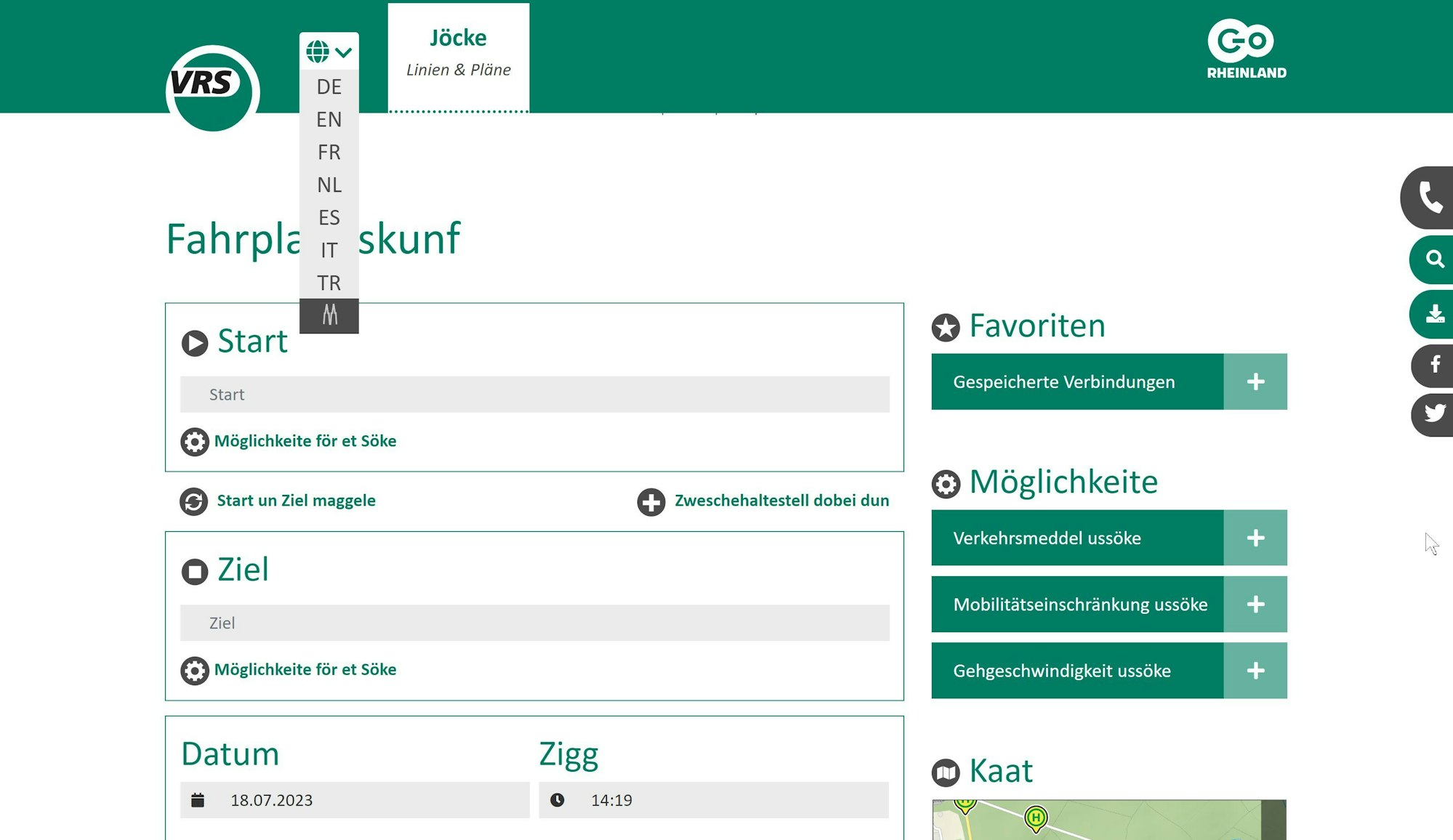Open the search icon on right sidebar
Screen dimensions: 1453x840
(x=1433, y=259)
